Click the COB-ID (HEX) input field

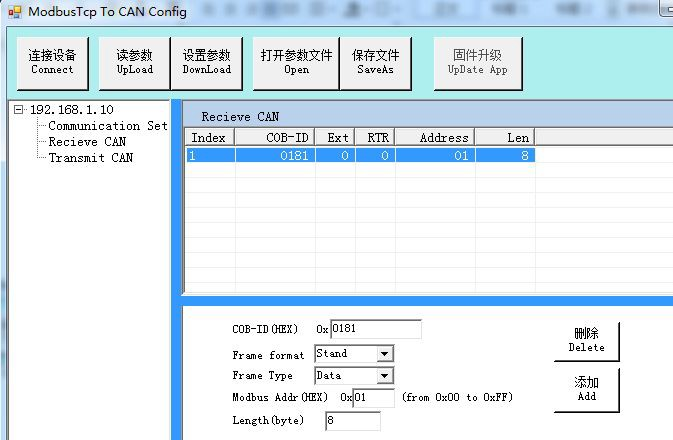[376, 329]
